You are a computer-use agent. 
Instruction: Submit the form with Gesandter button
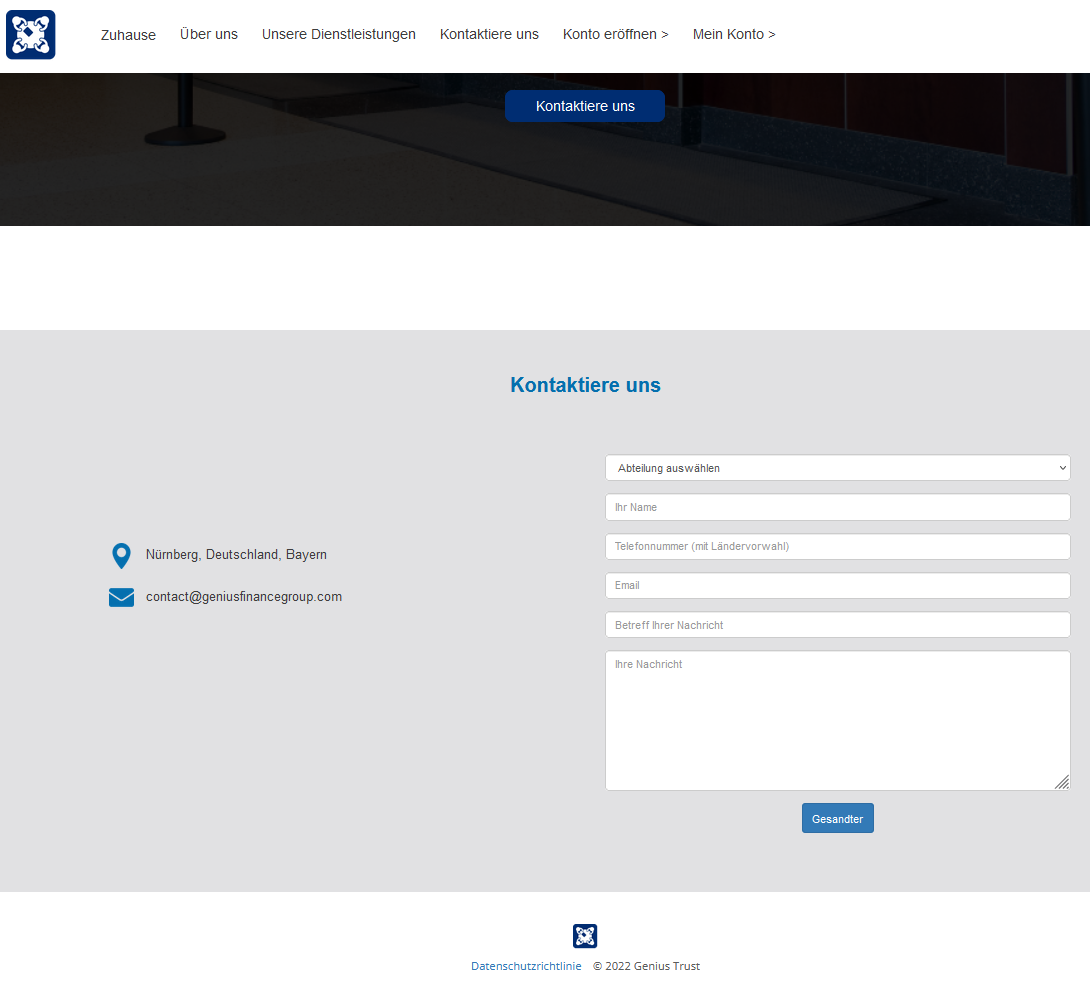coord(838,819)
